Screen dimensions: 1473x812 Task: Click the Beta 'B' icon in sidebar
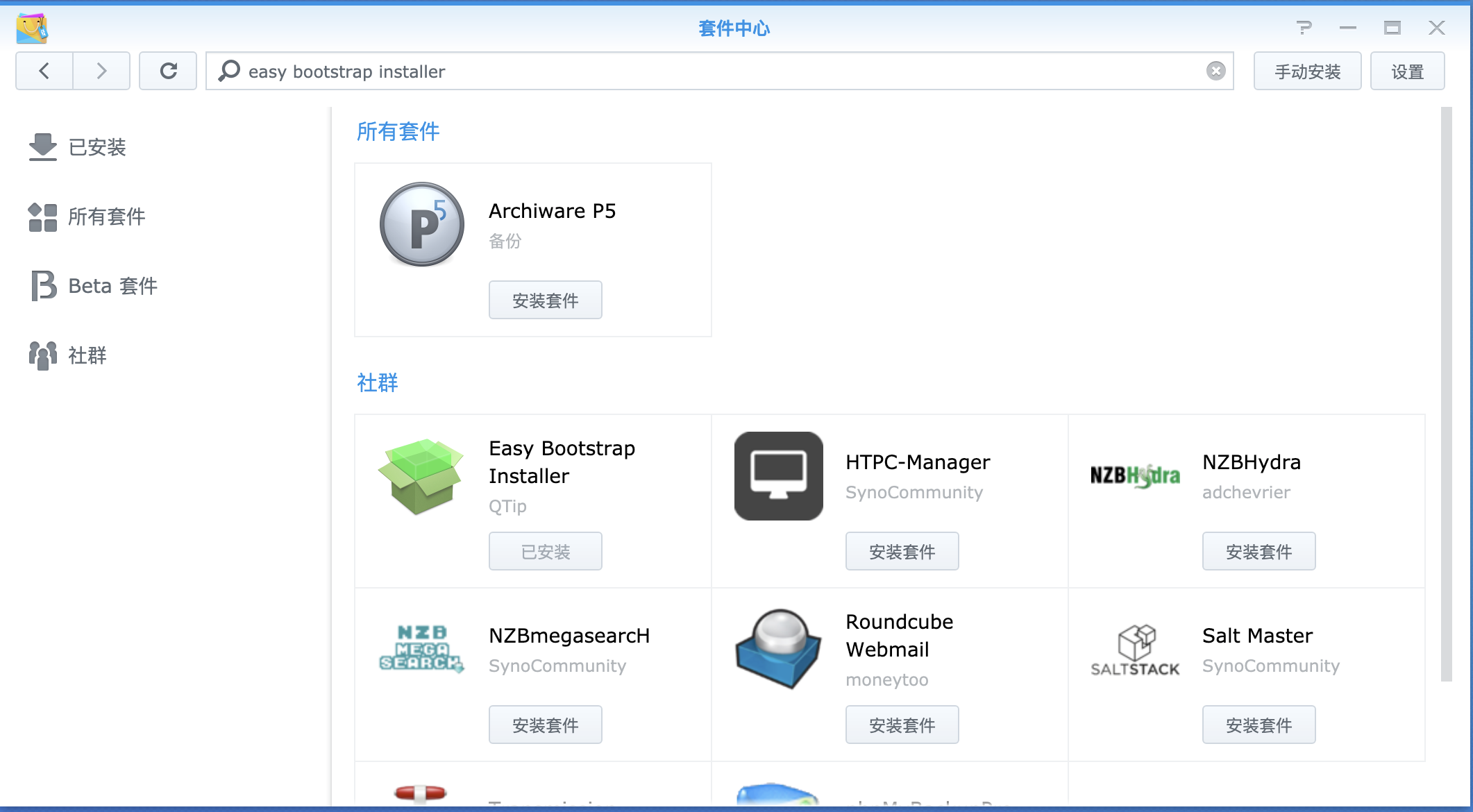pyautogui.click(x=43, y=285)
